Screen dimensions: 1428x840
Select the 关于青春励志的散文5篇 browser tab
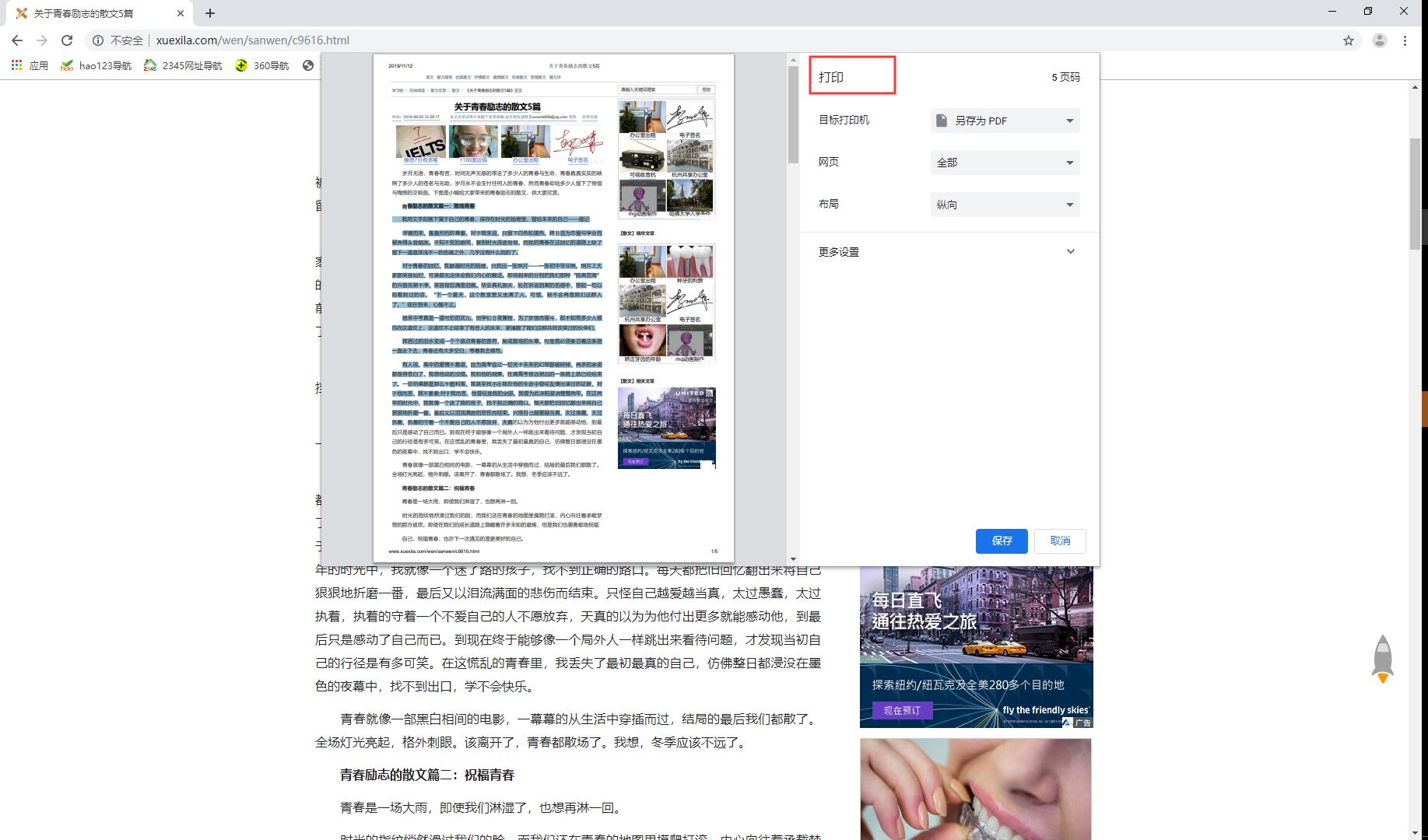point(98,13)
